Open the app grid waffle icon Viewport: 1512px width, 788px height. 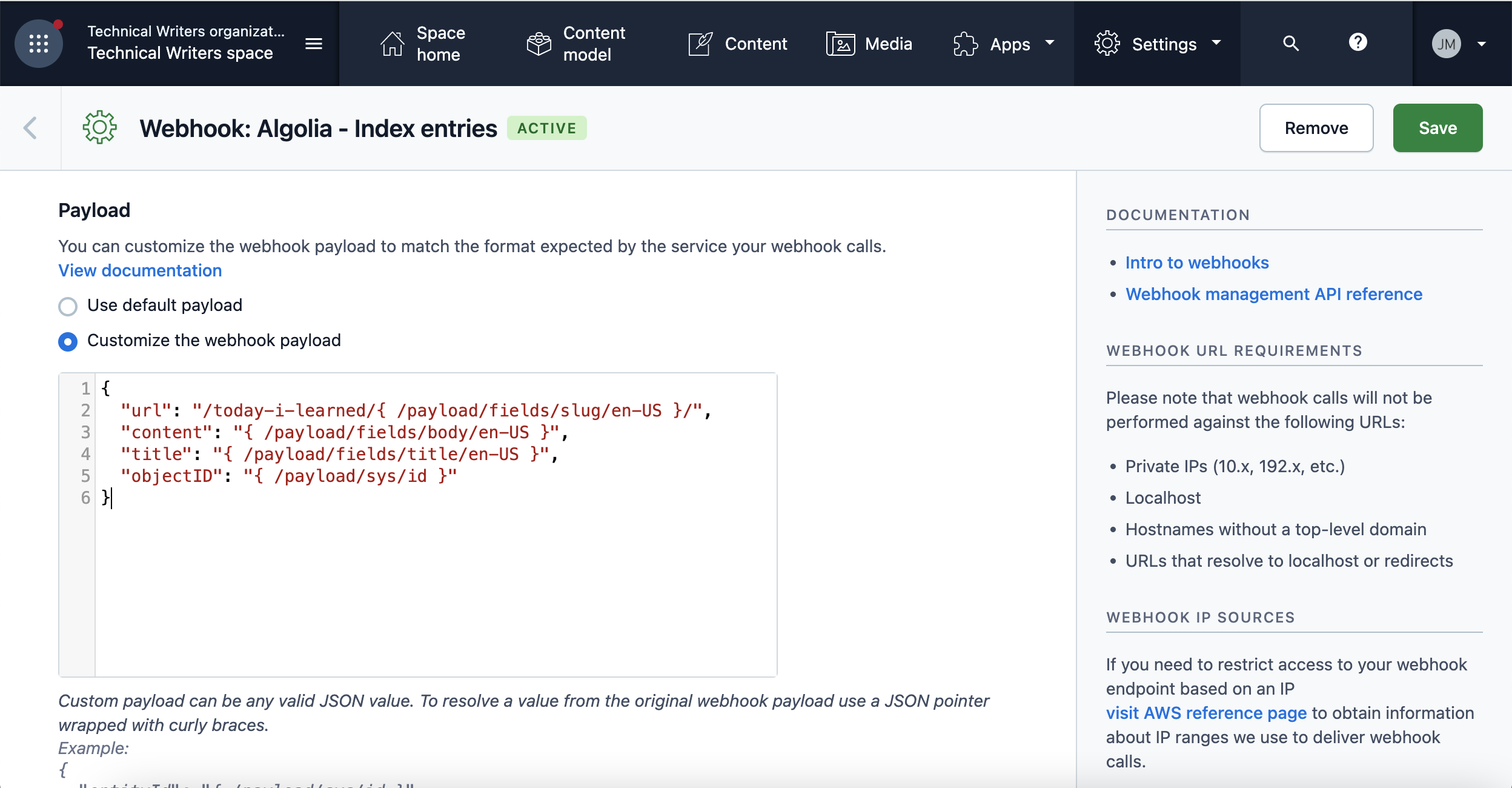point(39,43)
